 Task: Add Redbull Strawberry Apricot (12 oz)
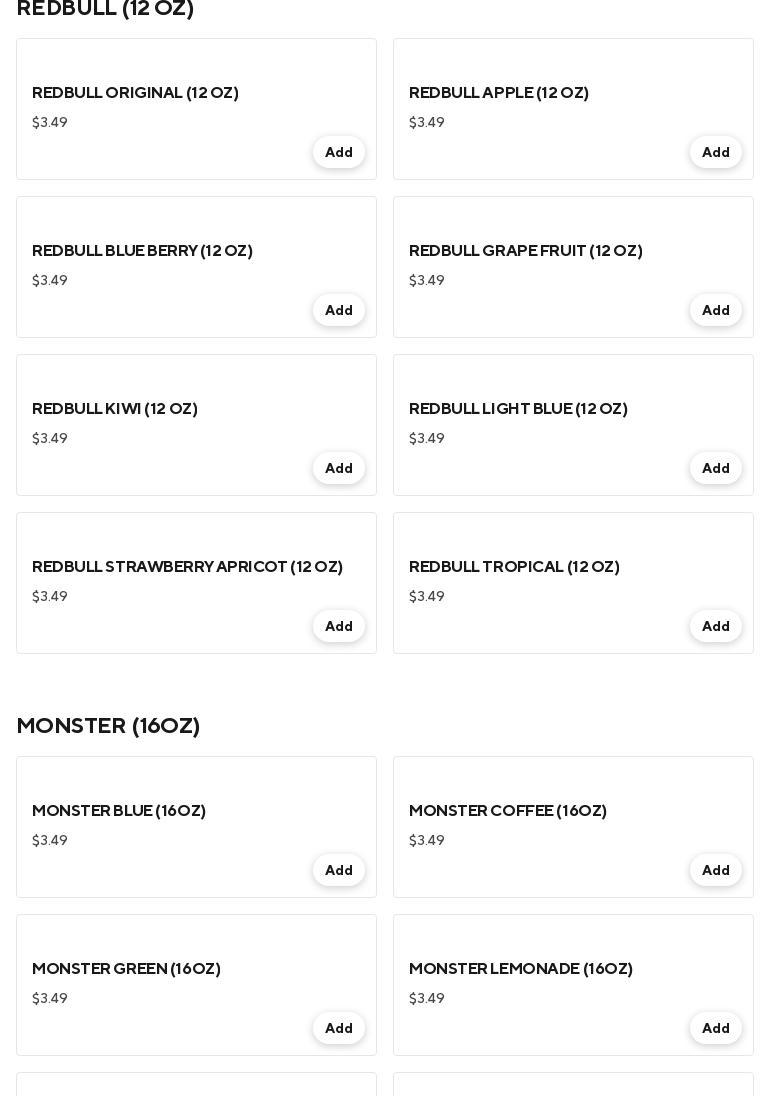point(338,626)
